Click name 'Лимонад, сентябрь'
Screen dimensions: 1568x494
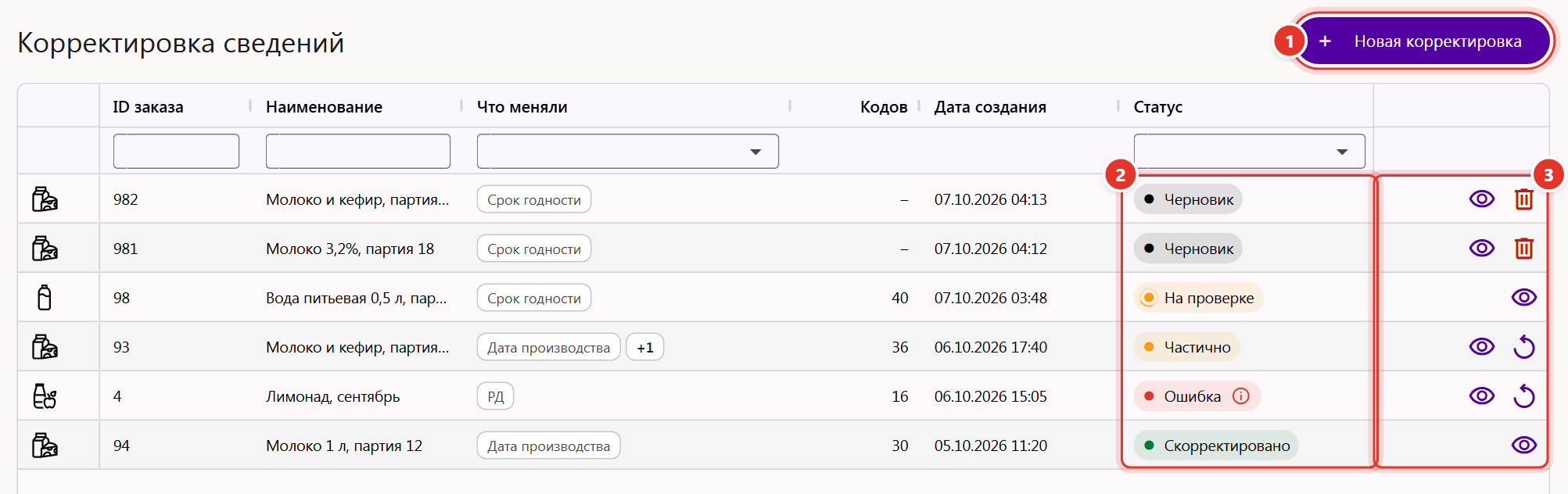tap(332, 396)
